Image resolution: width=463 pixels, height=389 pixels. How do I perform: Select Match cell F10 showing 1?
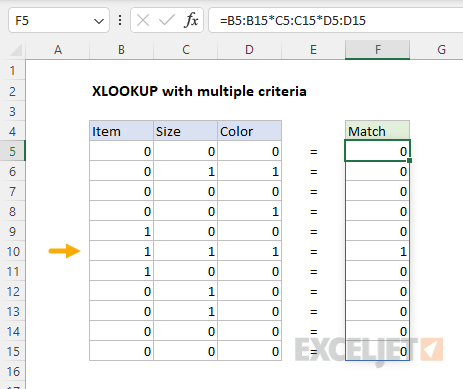pyautogui.click(x=377, y=251)
